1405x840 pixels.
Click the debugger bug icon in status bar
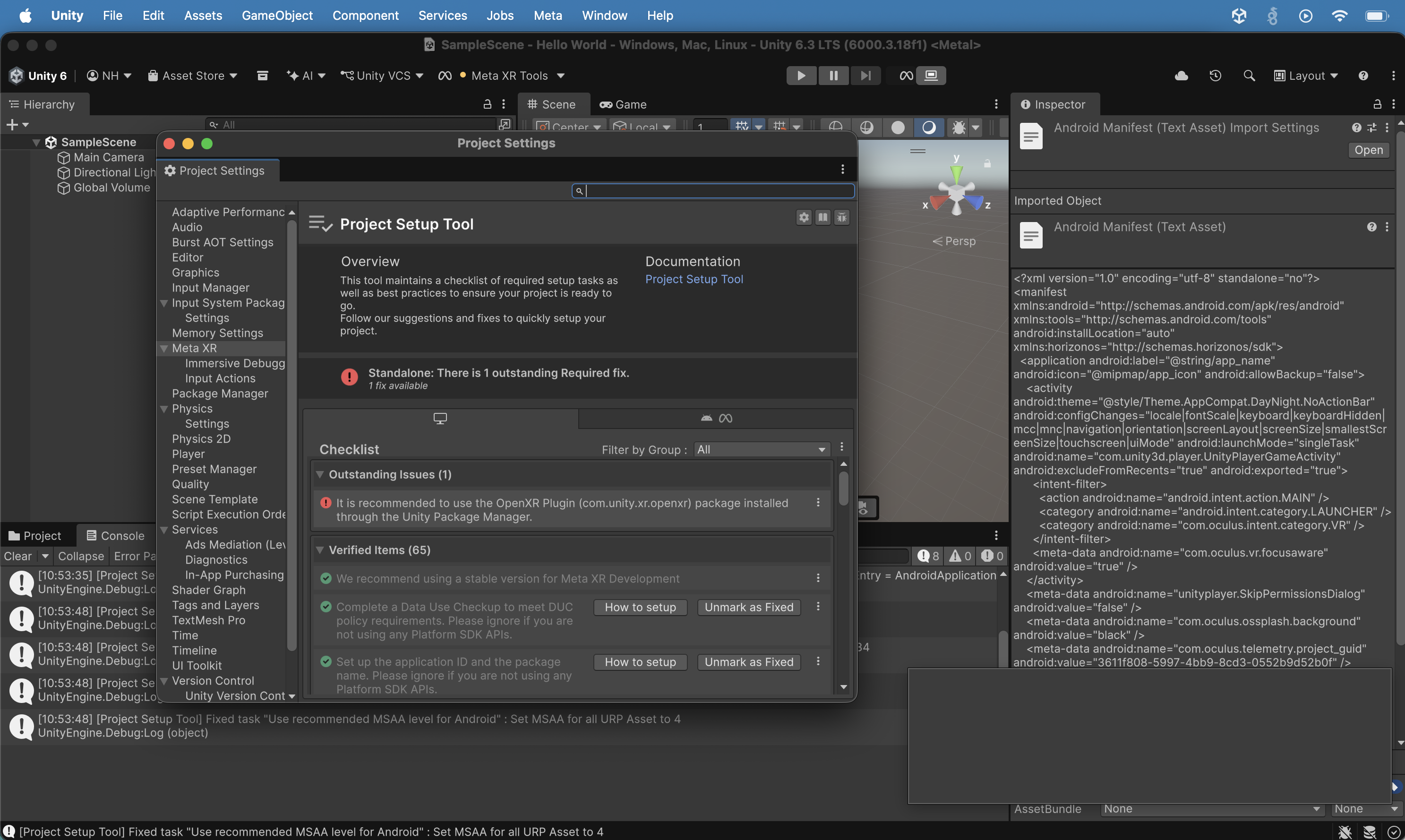pos(1345,831)
